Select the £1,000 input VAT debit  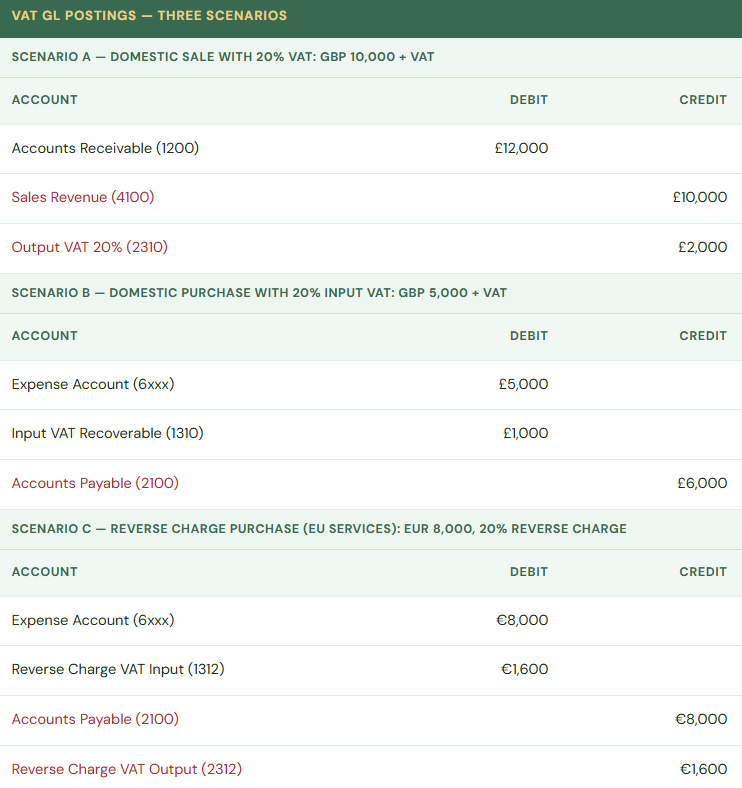coord(525,433)
